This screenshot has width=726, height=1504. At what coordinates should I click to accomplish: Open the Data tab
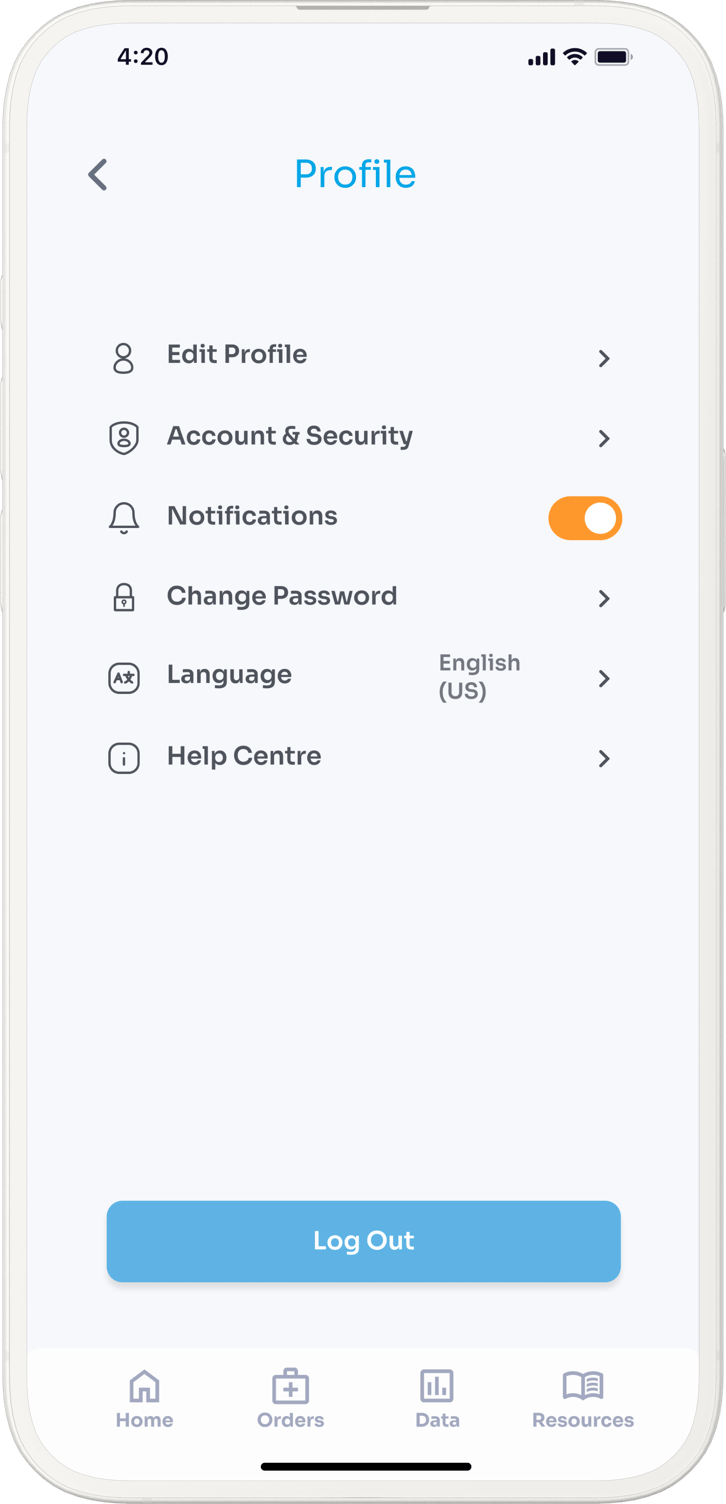click(x=437, y=1398)
